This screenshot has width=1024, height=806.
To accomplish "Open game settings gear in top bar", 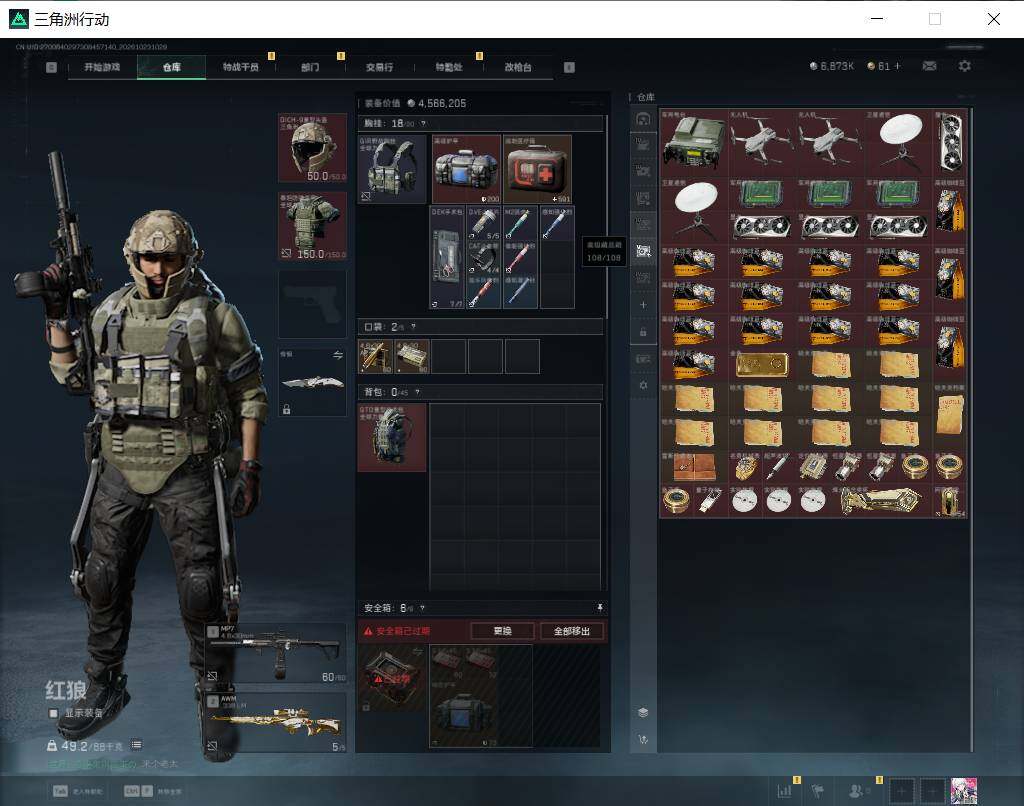I will [x=965, y=66].
